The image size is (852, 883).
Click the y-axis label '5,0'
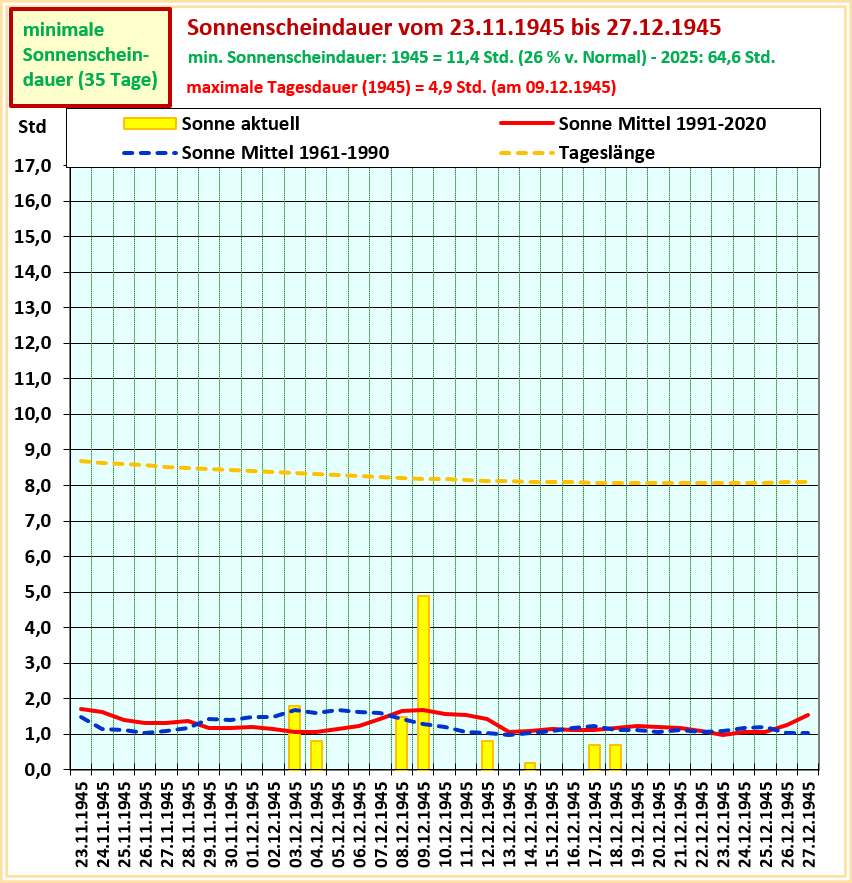[38, 592]
